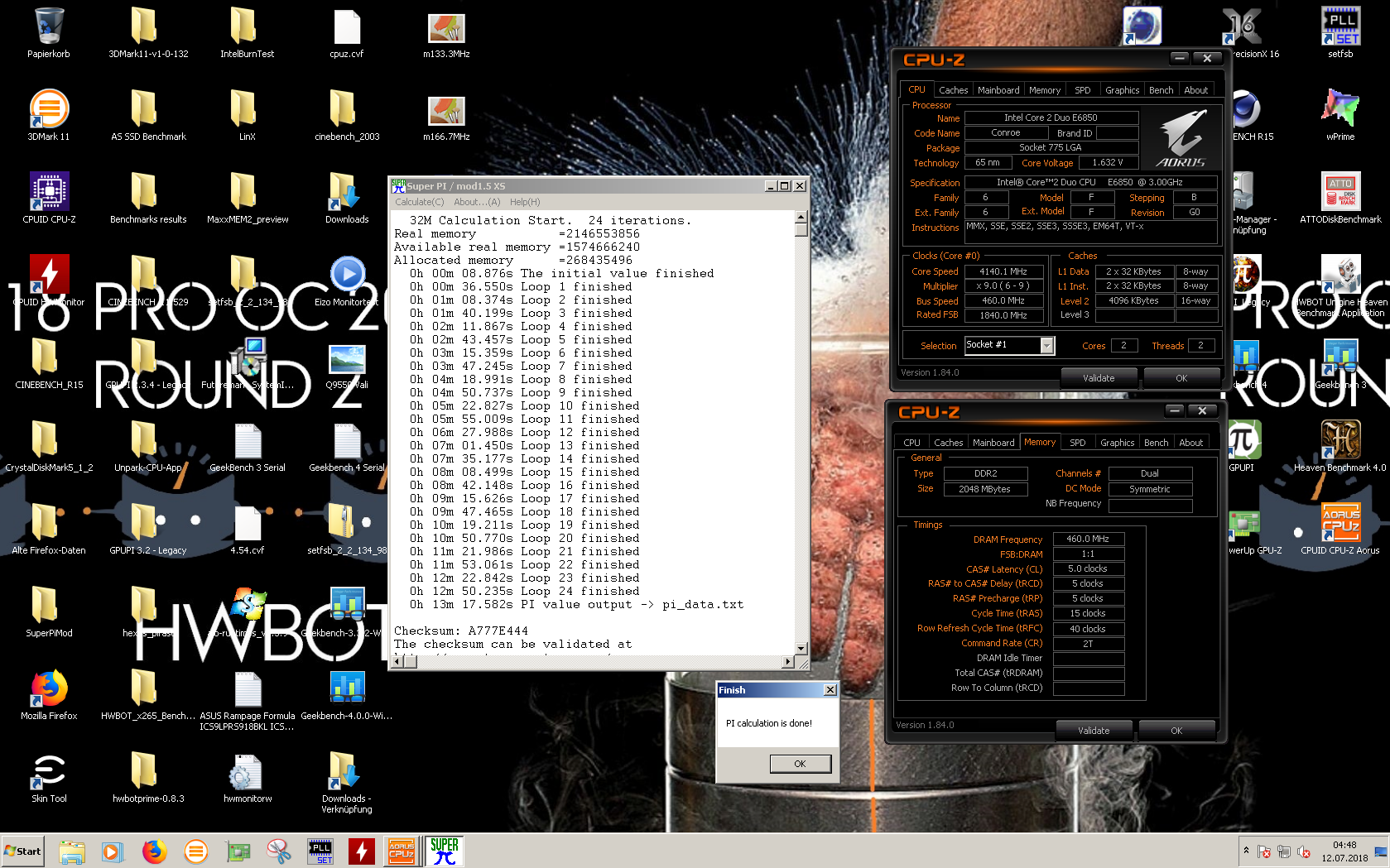Open the Eizo Monitortest shortcut
The width and height of the screenshot is (1390, 868).
tap(347, 281)
